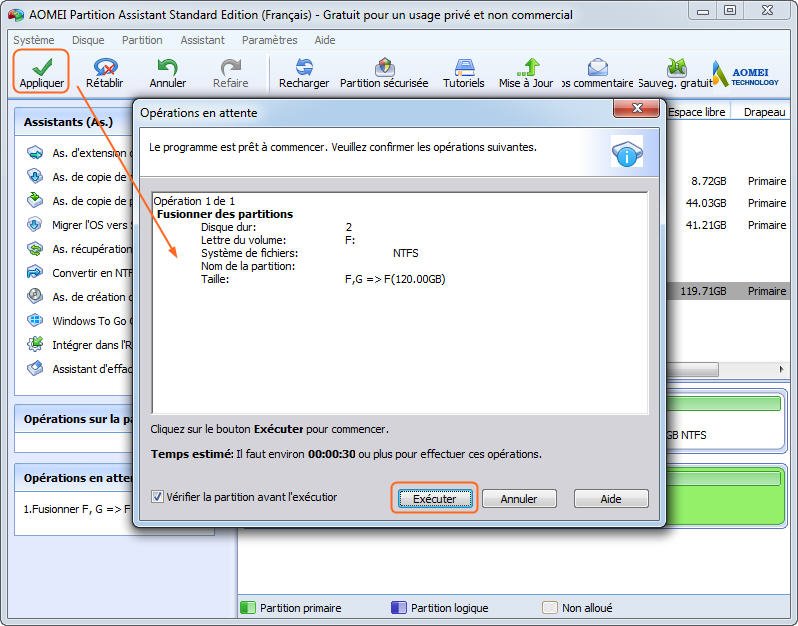
Task: Click the Migrer l'OS wizard icon
Action: coord(35,224)
